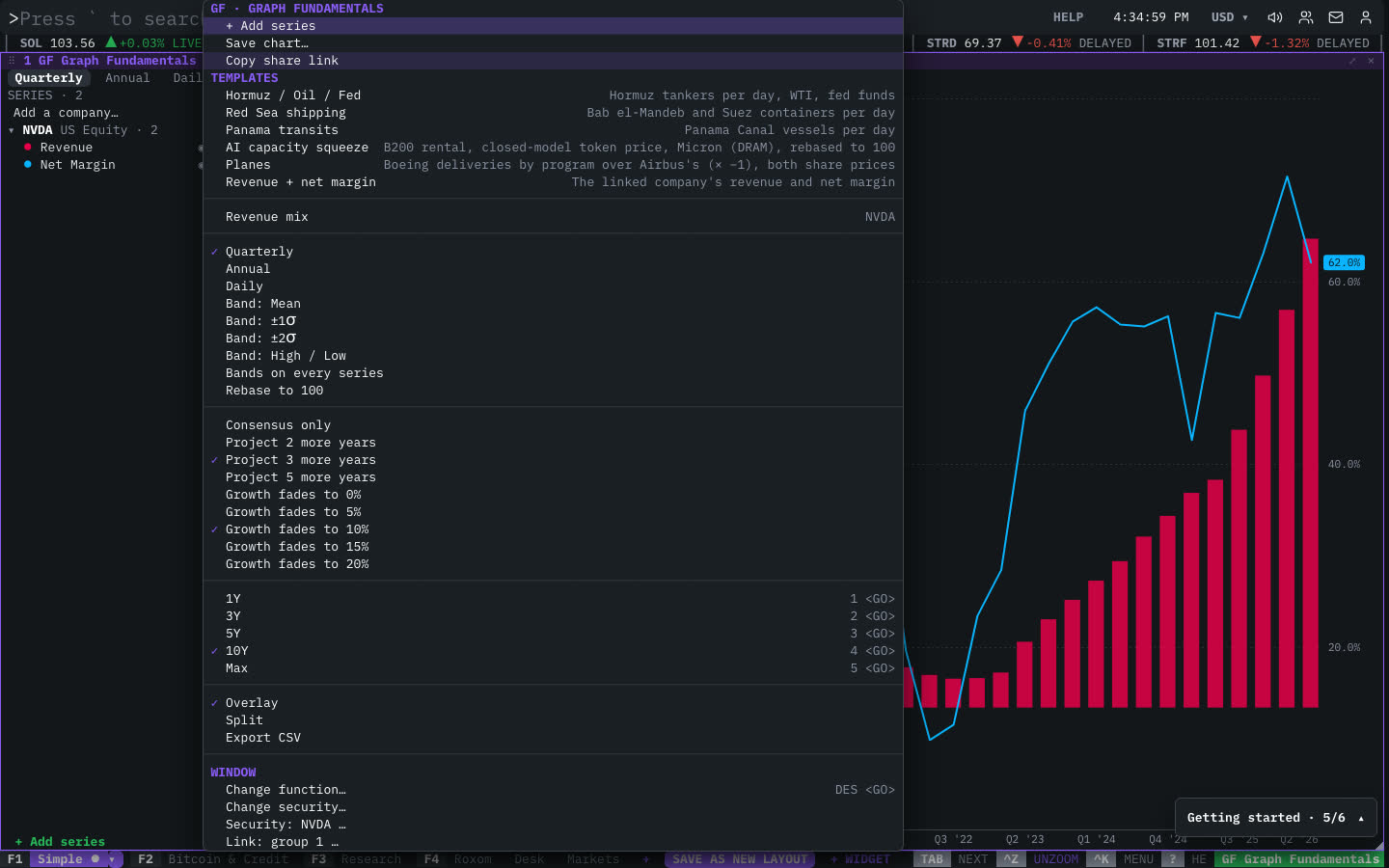Select Band: High / Low option

(553, 356)
